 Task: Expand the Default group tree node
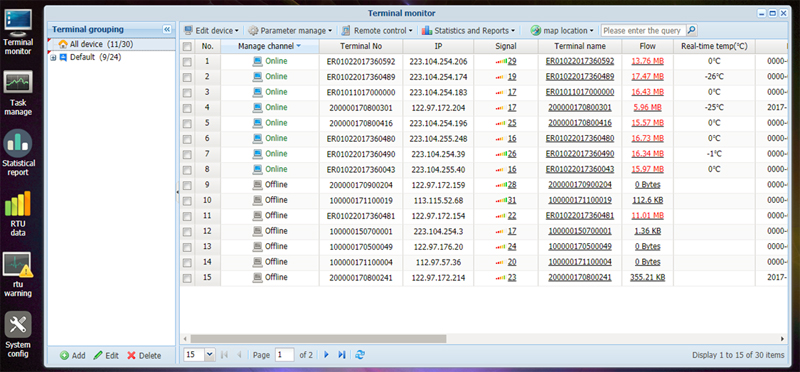pos(53,58)
